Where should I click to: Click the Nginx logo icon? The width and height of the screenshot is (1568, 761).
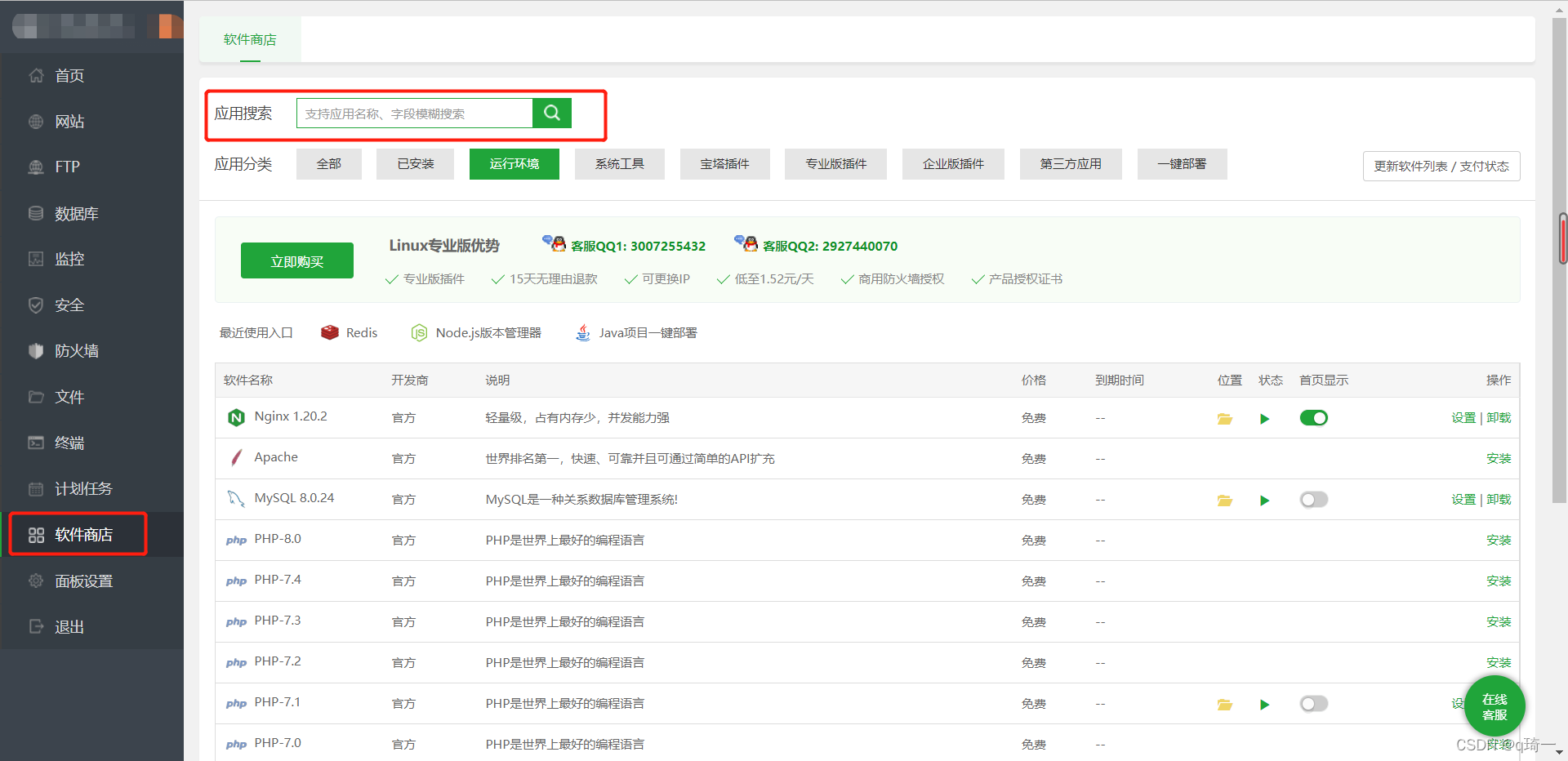(236, 418)
